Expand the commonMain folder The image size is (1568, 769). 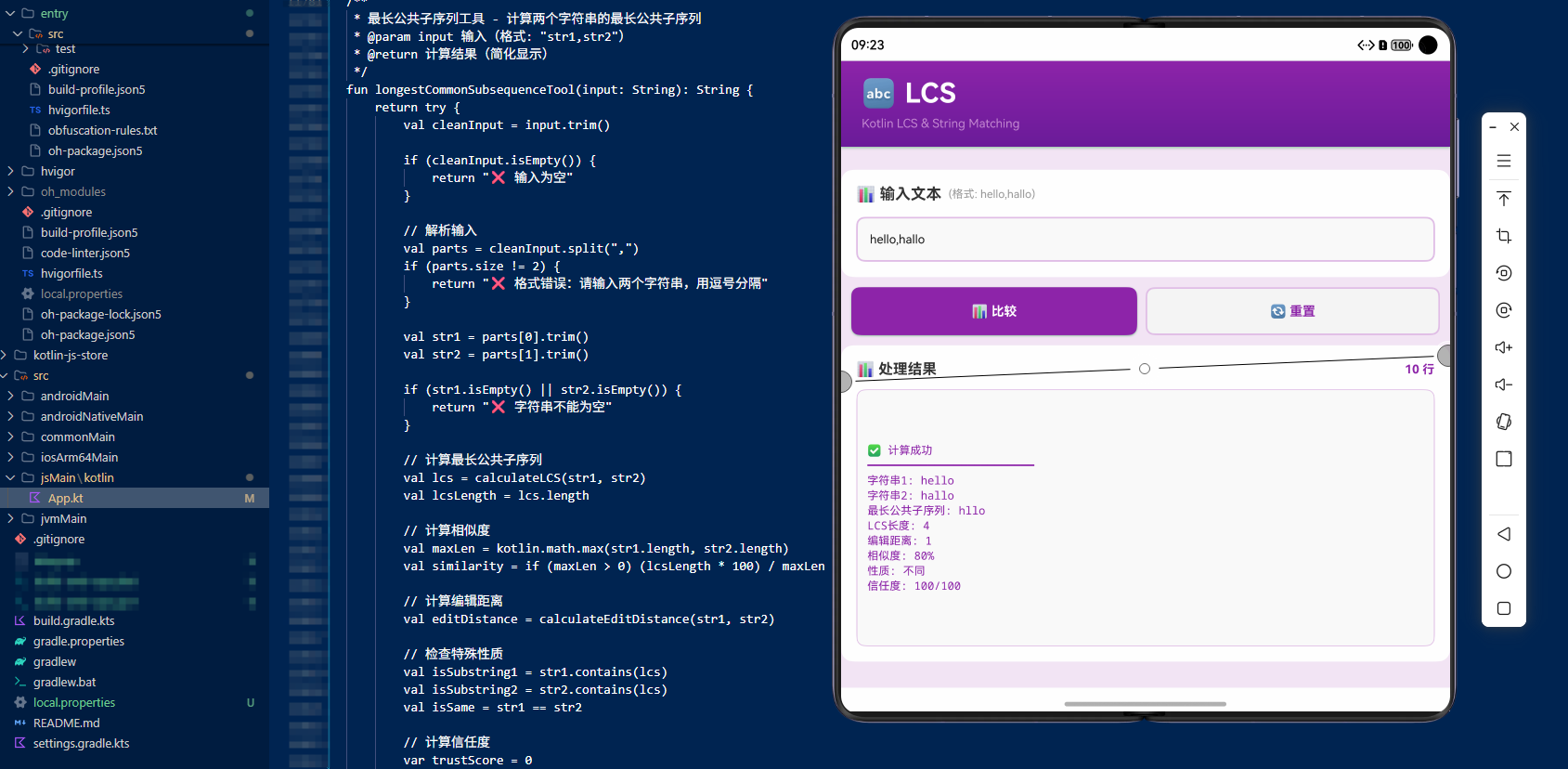[x=10, y=437]
